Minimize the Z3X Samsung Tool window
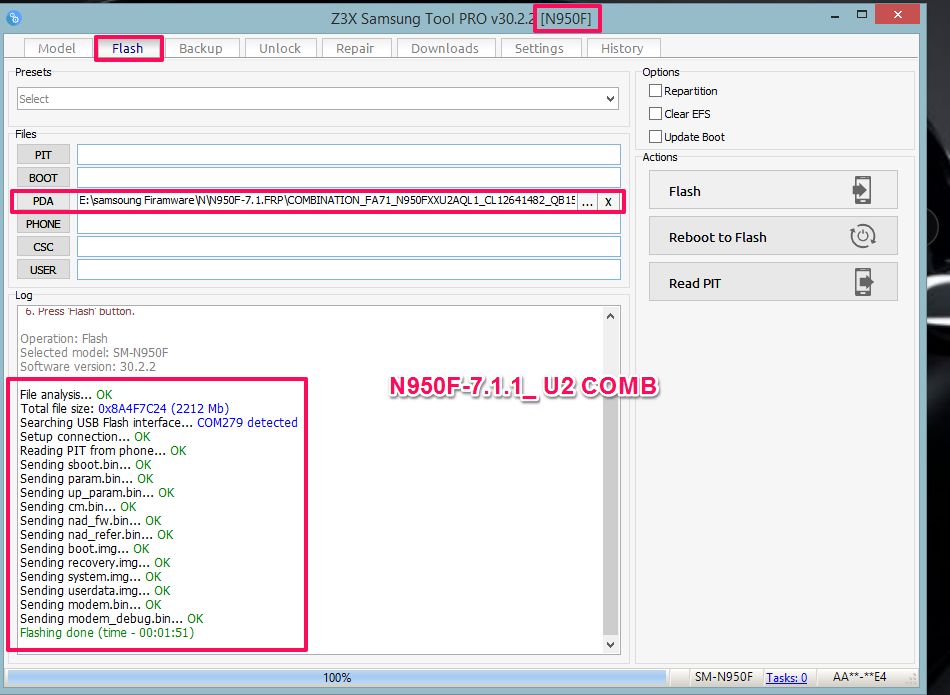This screenshot has width=950, height=695. pos(835,15)
